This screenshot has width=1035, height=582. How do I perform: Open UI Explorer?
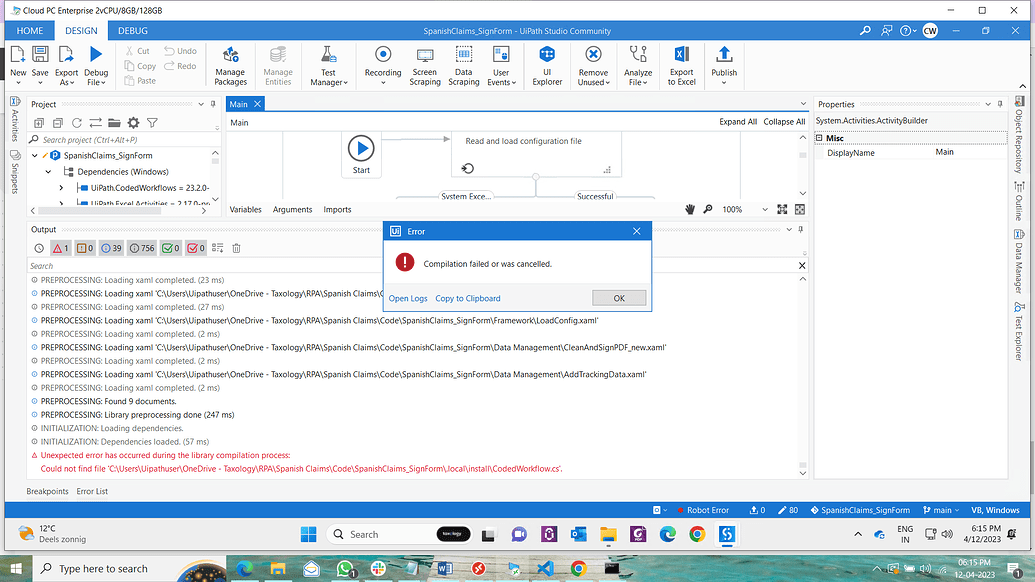pyautogui.click(x=546, y=65)
